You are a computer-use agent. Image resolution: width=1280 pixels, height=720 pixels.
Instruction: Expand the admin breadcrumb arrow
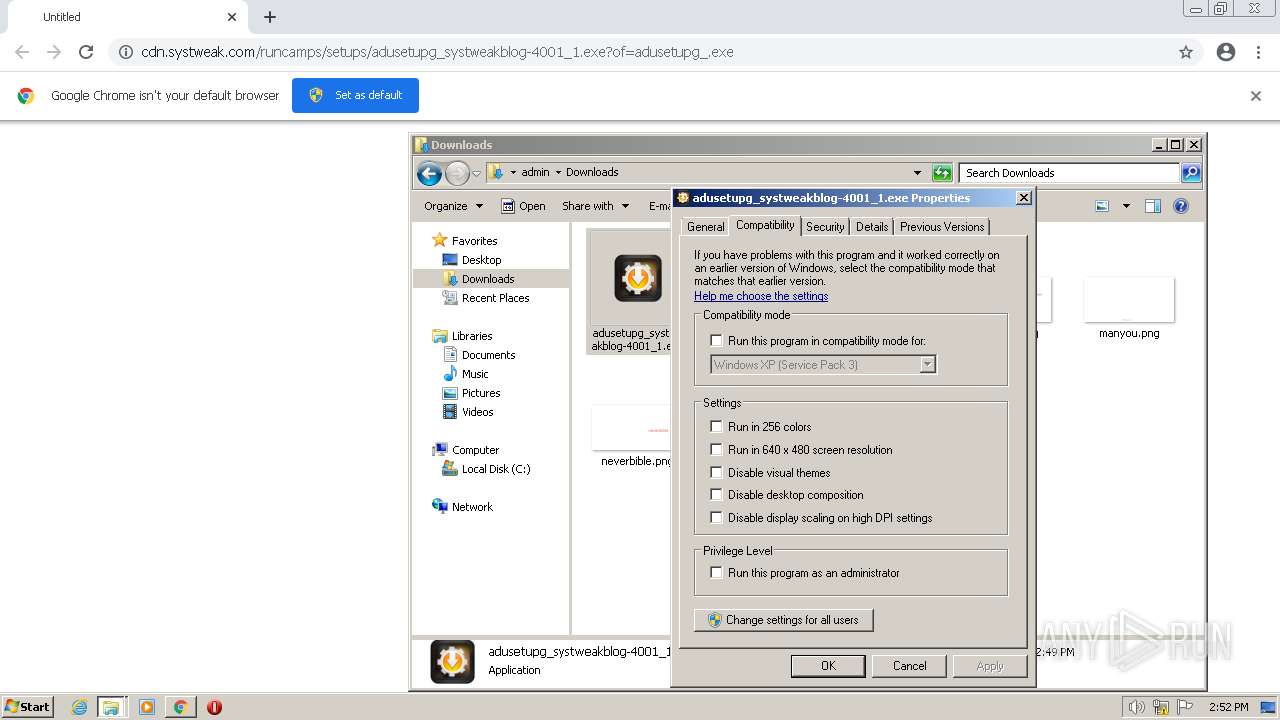pyautogui.click(x=558, y=172)
